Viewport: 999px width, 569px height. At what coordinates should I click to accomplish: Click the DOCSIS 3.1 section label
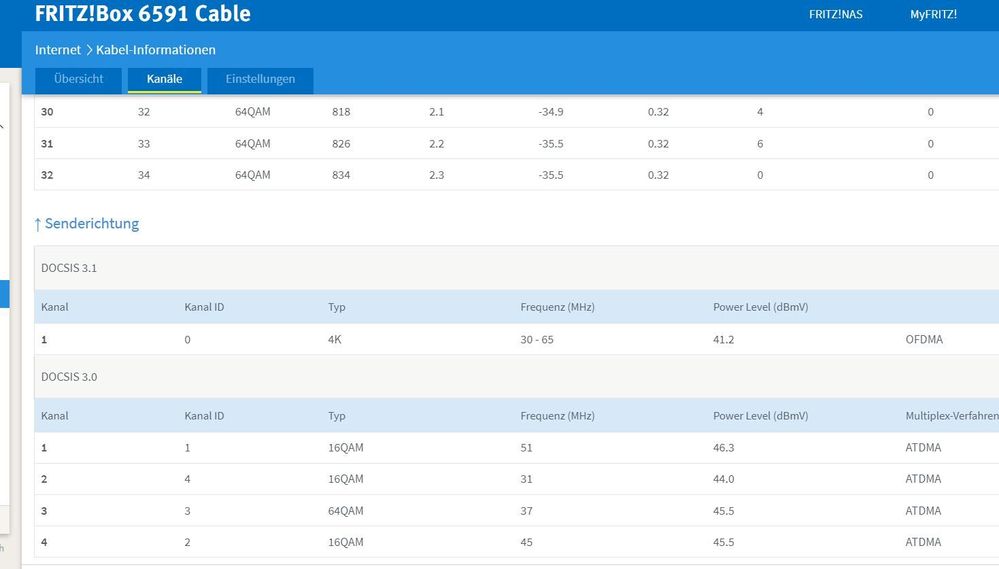coord(69,269)
